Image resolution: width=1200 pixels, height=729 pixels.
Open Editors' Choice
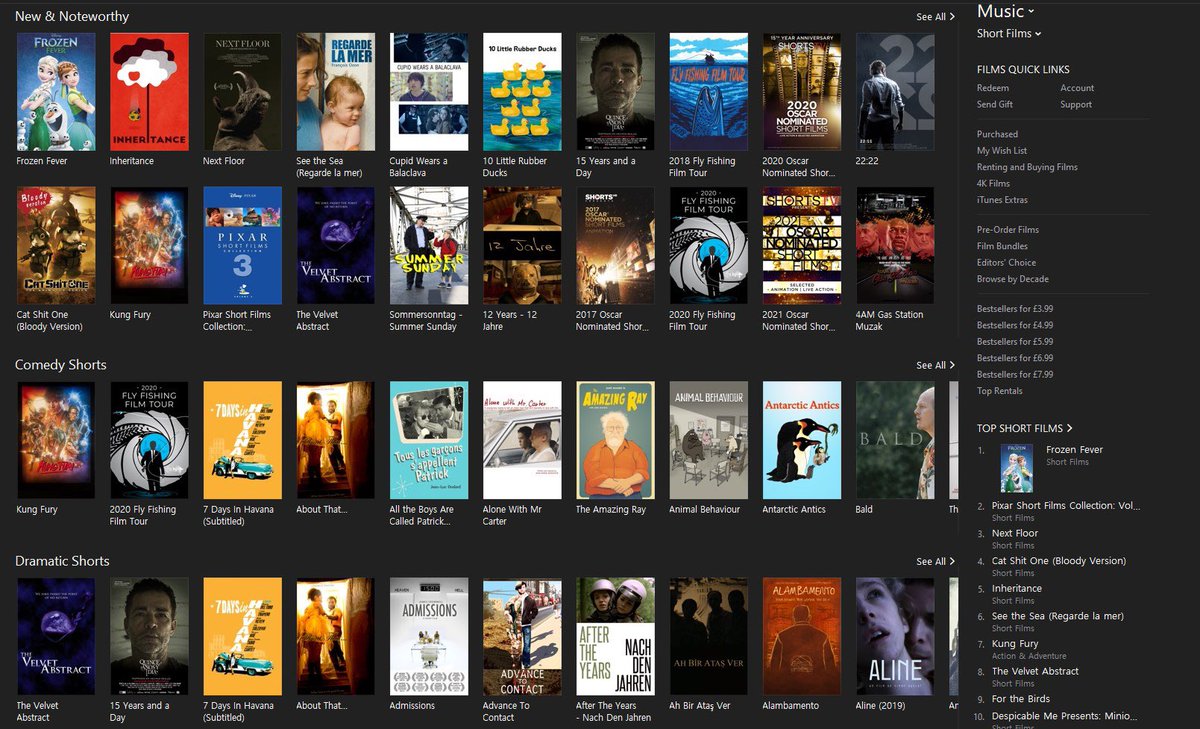(x=1006, y=263)
